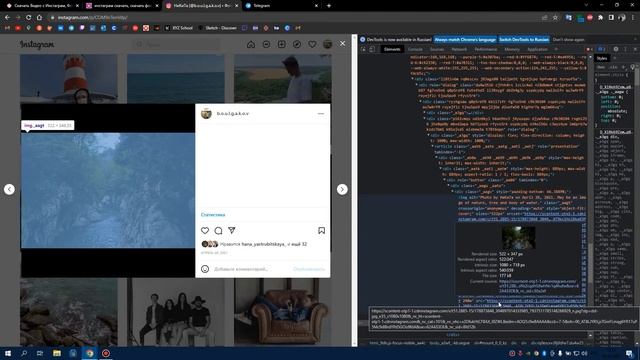This screenshot has width=640, height=360.
Task: Click Switch DevTools to Russian button
Action: tap(524, 40)
